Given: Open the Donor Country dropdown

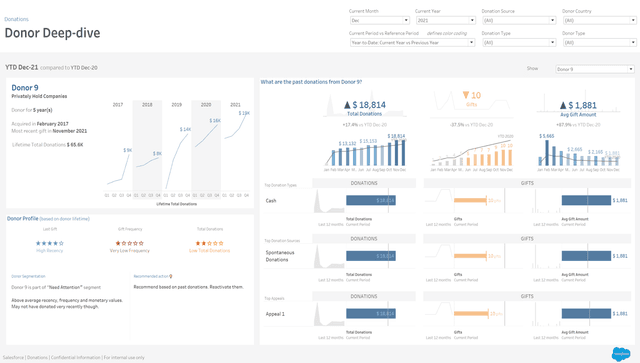Looking at the screenshot, I should pos(600,20).
